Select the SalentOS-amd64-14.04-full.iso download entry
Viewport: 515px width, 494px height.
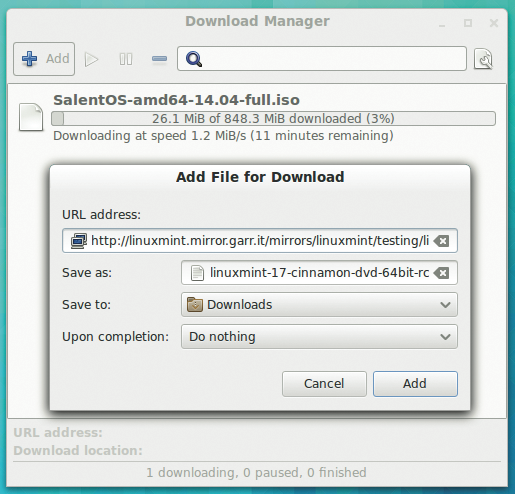tap(257, 118)
